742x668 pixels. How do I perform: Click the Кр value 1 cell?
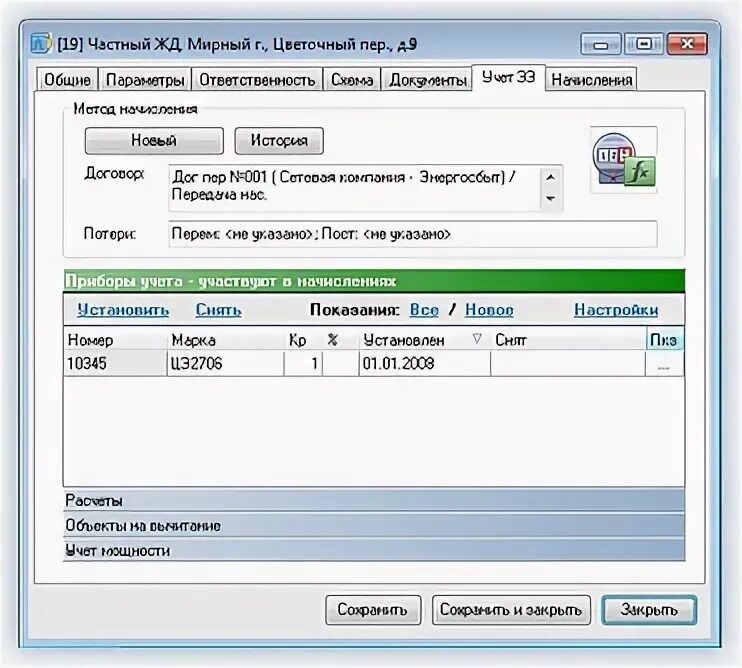303,363
